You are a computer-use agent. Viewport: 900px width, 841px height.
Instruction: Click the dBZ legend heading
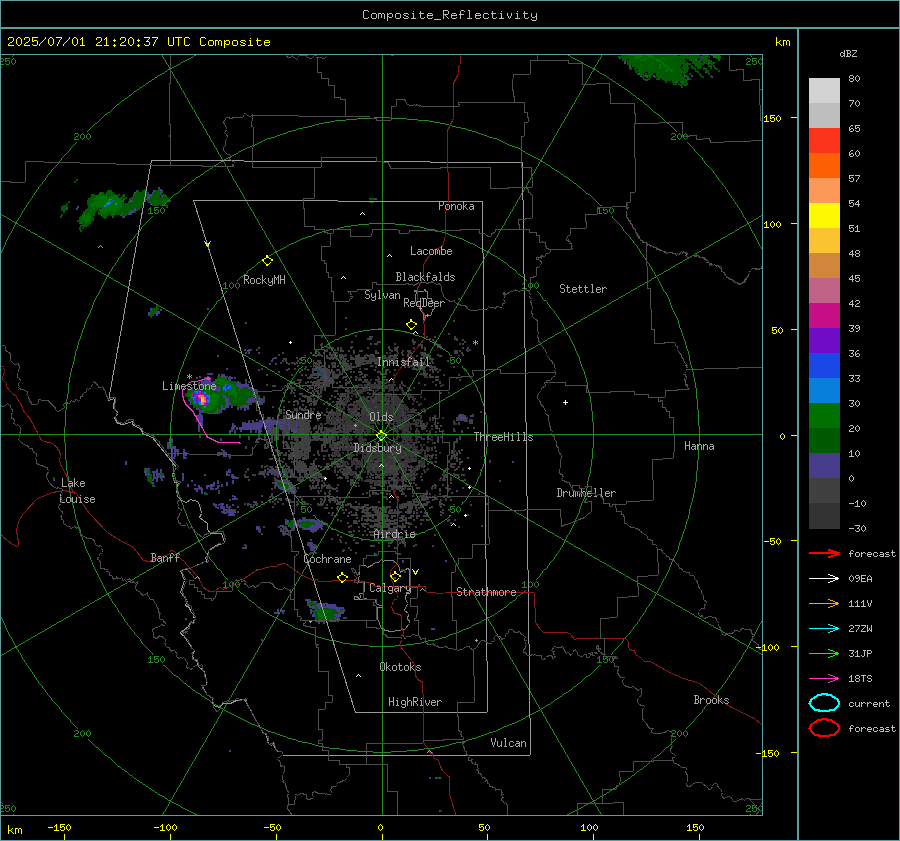pyautogui.click(x=848, y=53)
